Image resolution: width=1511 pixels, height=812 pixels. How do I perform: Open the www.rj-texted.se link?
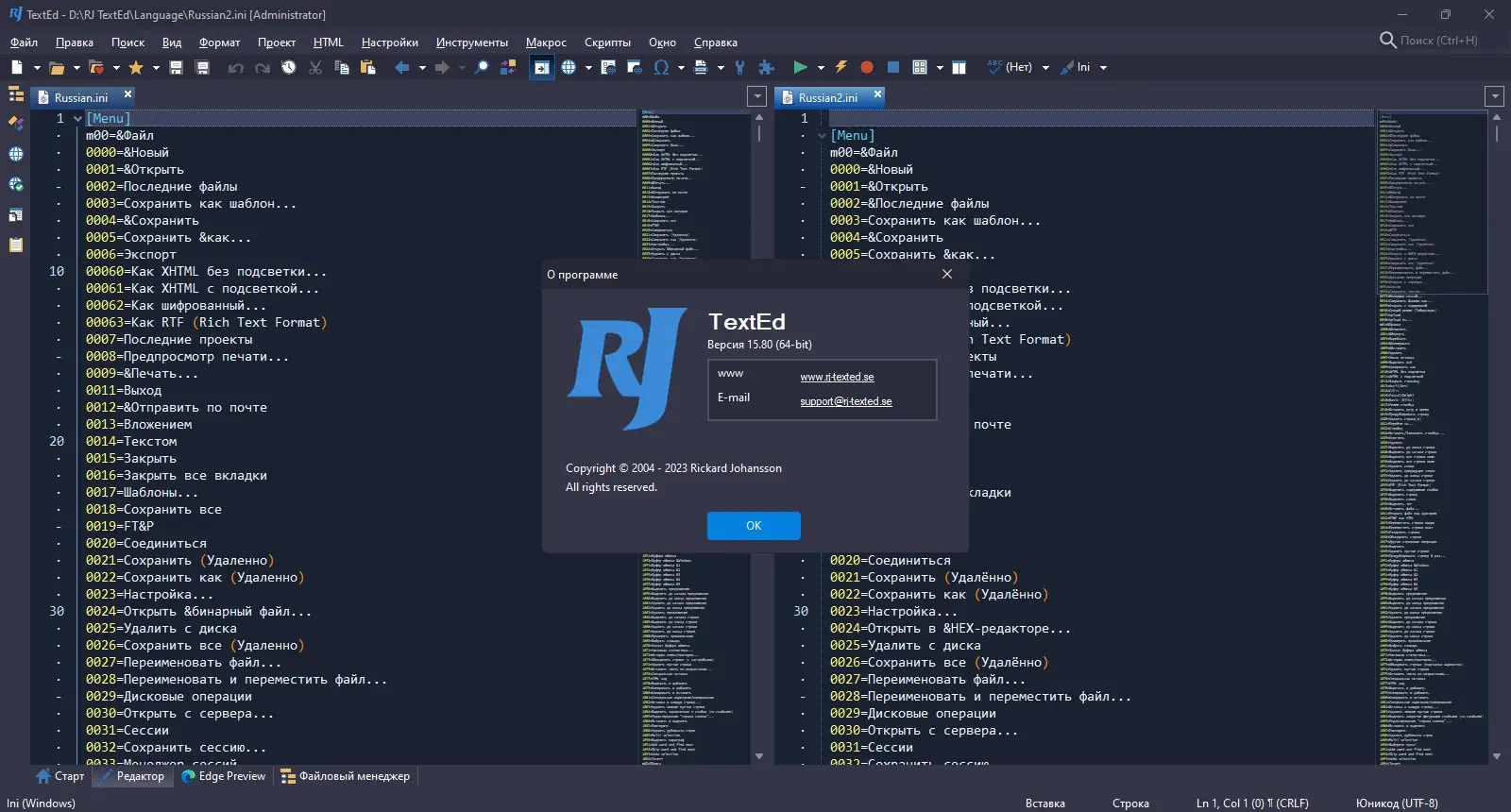pos(837,377)
